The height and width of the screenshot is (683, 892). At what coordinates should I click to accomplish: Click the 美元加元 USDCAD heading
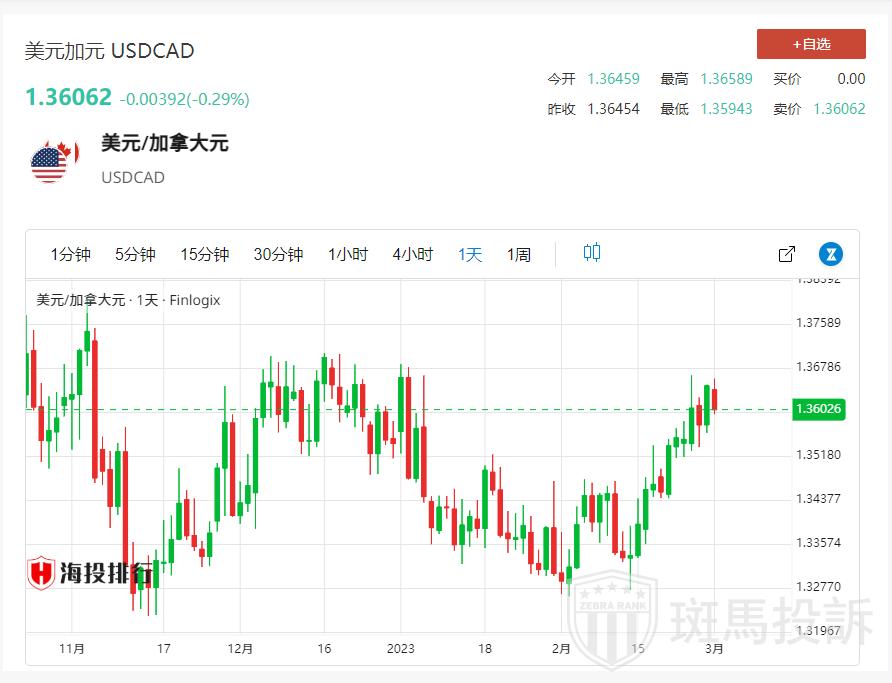point(110,51)
